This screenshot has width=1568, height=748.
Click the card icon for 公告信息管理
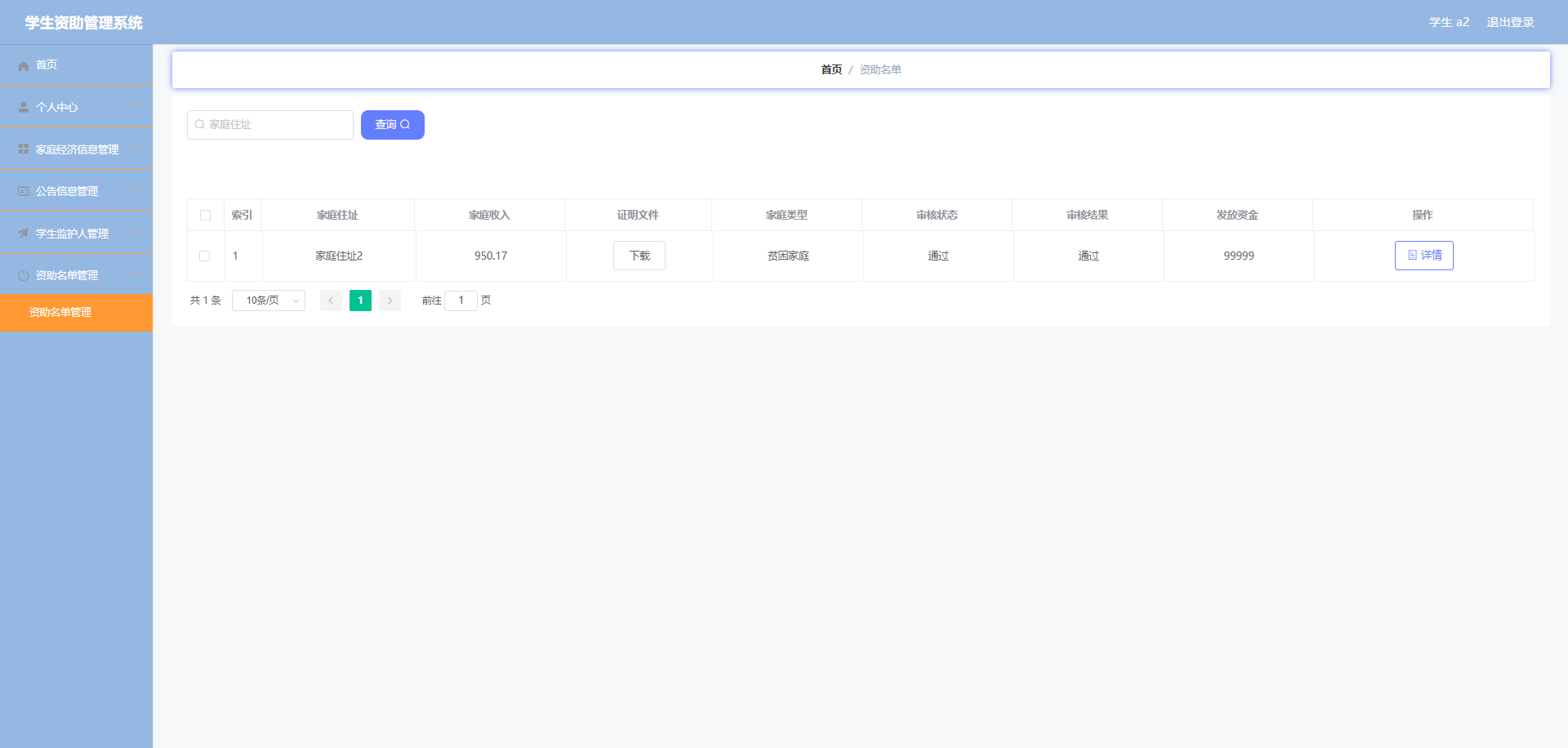pyautogui.click(x=24, y=191)
